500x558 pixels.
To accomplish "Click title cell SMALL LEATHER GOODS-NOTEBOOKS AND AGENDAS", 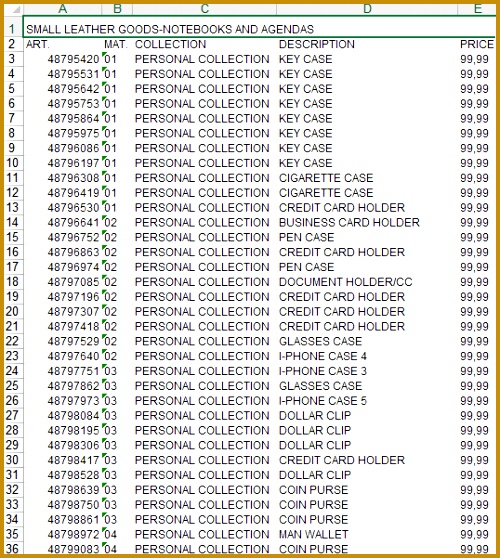I will tap(170, 29).
